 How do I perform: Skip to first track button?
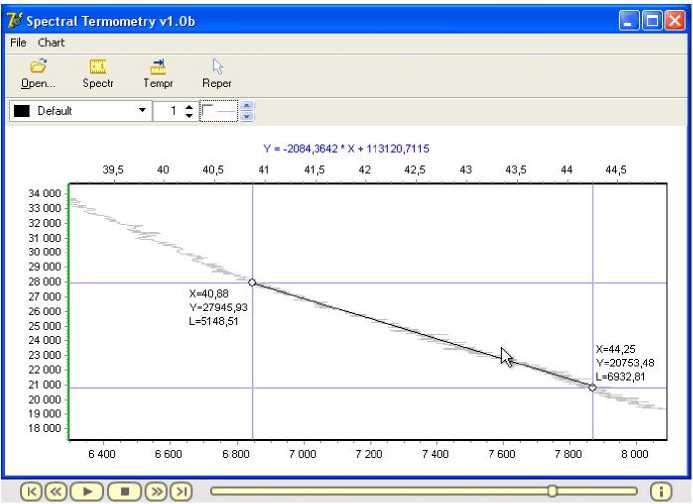[x=32, y=491]
